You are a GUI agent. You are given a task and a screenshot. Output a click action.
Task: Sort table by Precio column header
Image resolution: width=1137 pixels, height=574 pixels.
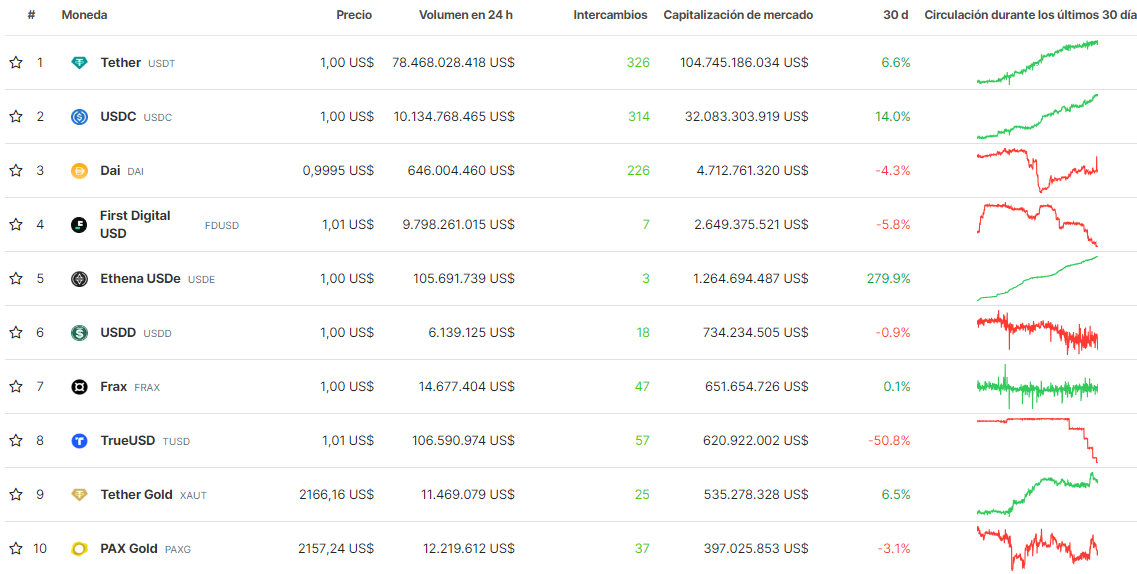point(354,15)
